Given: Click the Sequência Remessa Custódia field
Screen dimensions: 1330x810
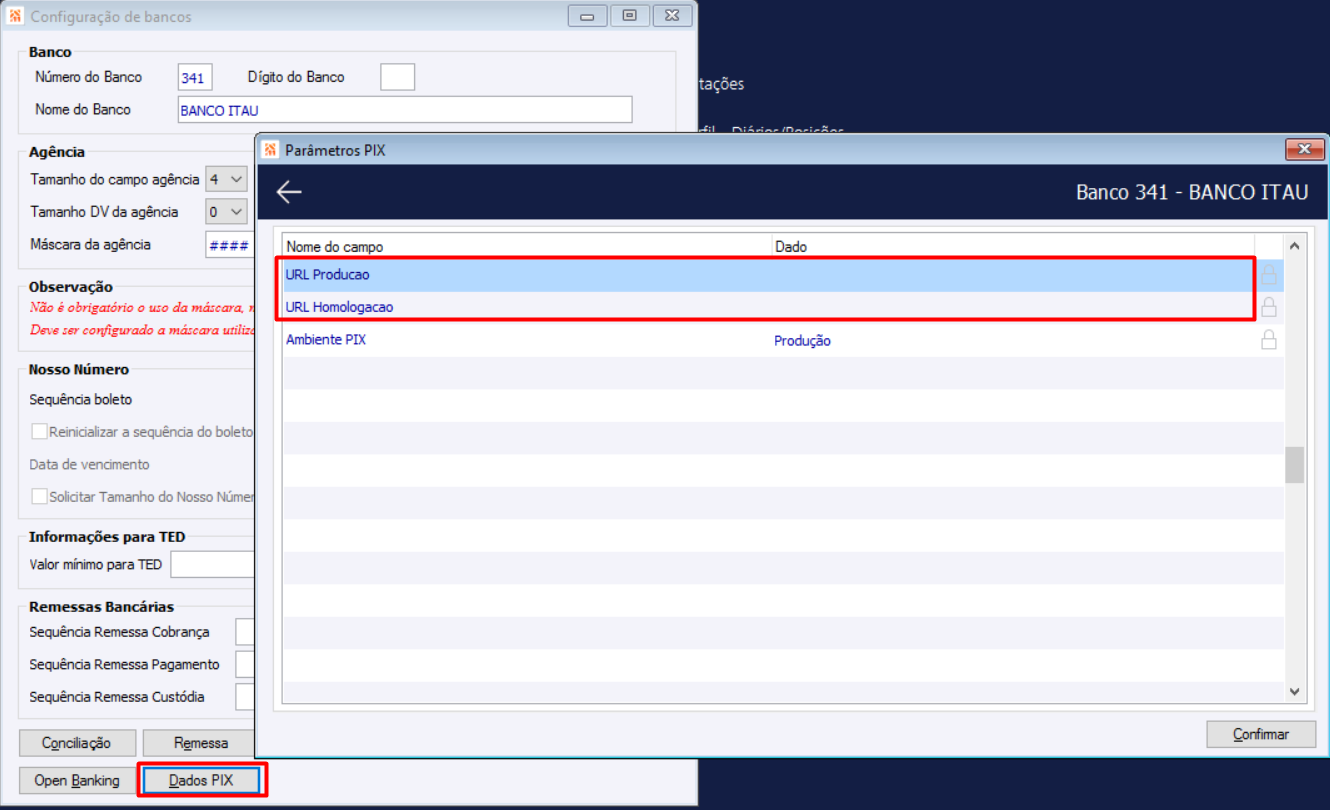Looking at the screenshot, I should pos(246,697).
